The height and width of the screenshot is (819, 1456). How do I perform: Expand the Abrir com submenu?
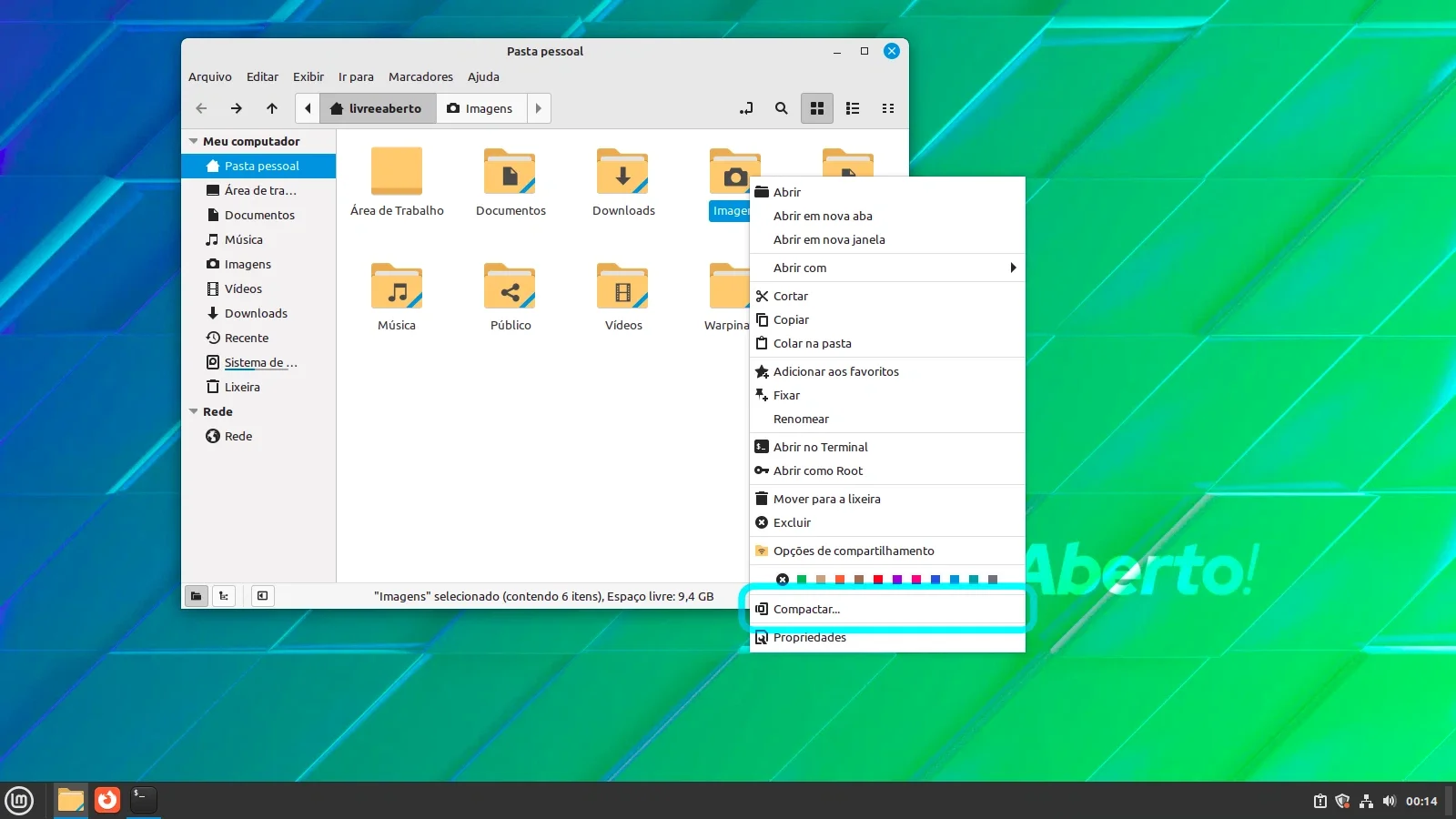click(887, 268)
